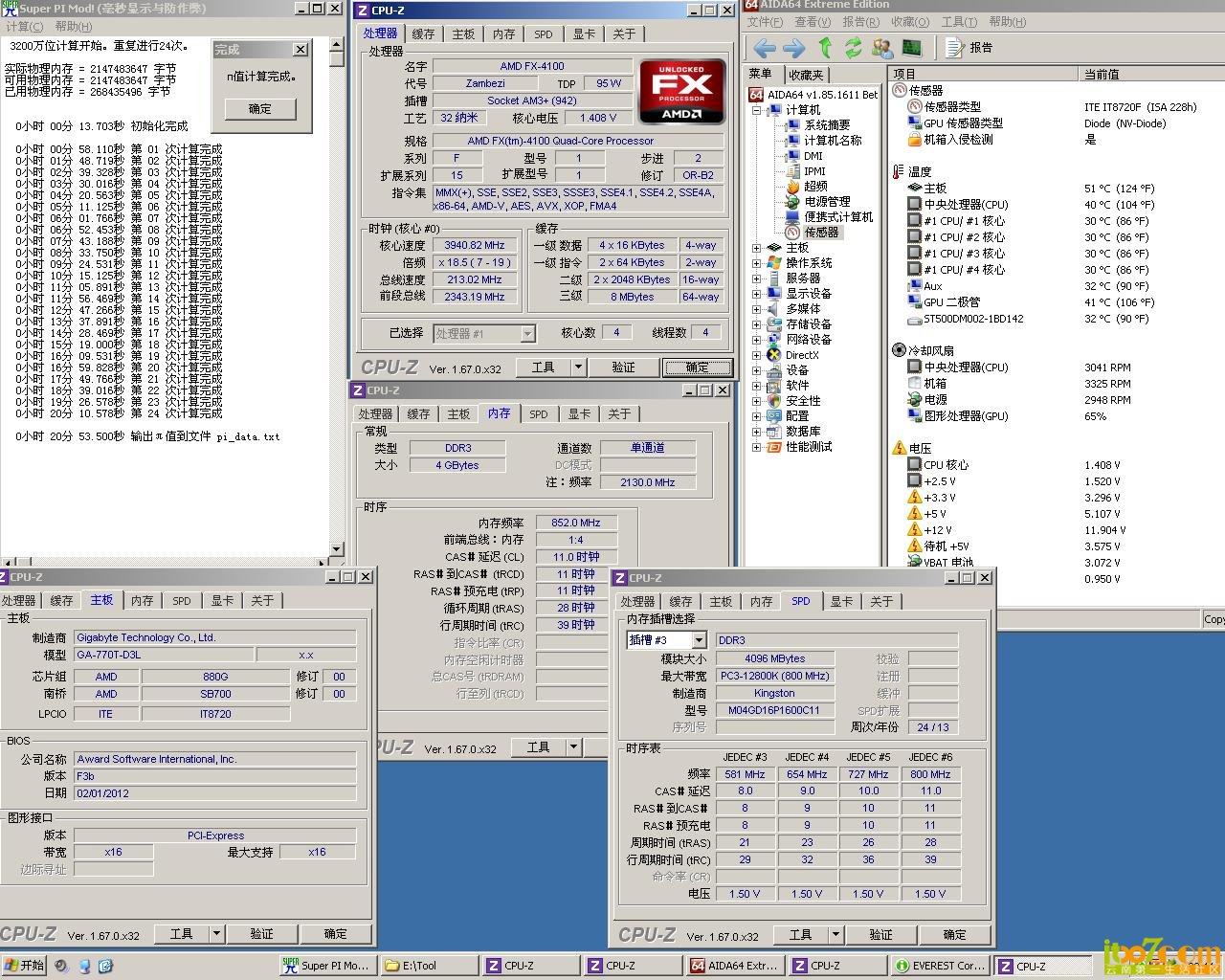Expand the 存储设备 tree node
Viewport: 1225px width, 980px height.
tap(756, 324)
